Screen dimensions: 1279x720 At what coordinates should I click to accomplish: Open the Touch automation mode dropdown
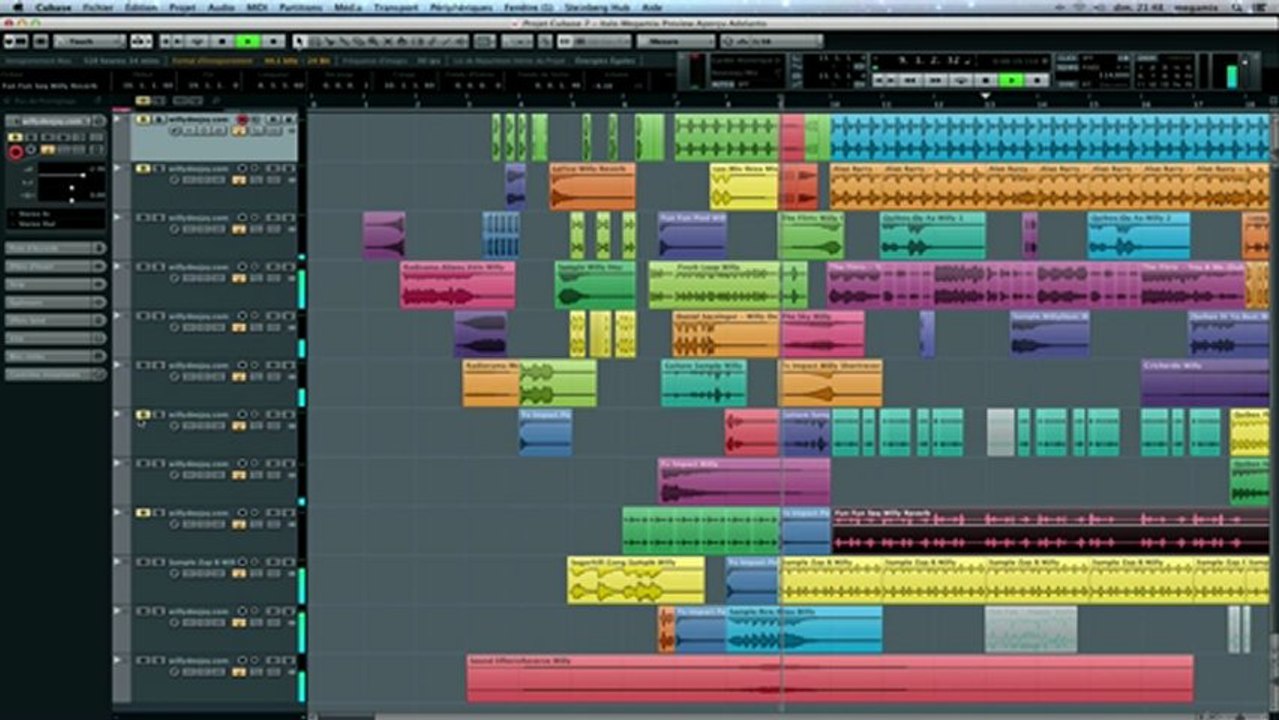pos(90,41)
